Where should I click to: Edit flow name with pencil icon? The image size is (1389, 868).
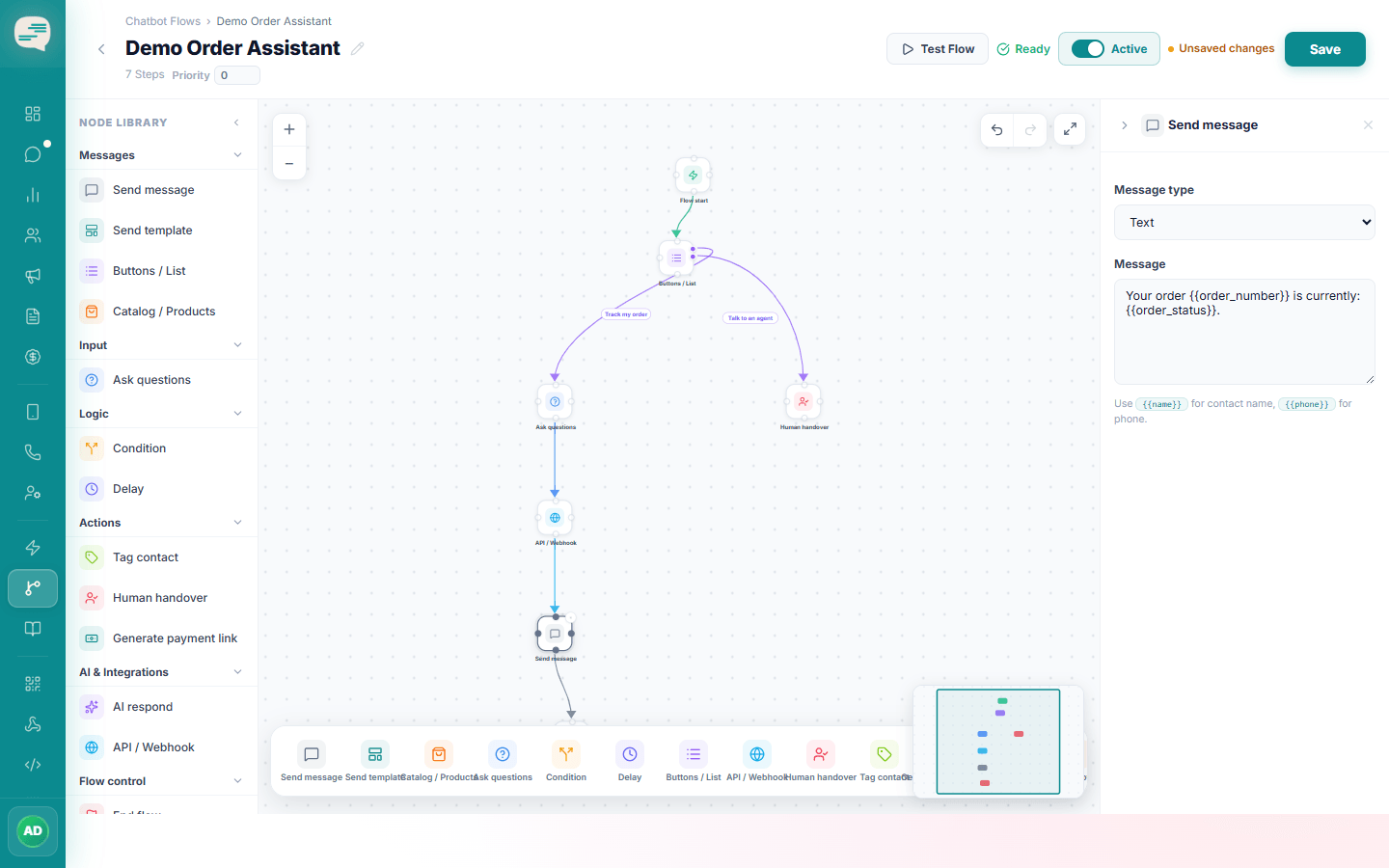(358, 48)
